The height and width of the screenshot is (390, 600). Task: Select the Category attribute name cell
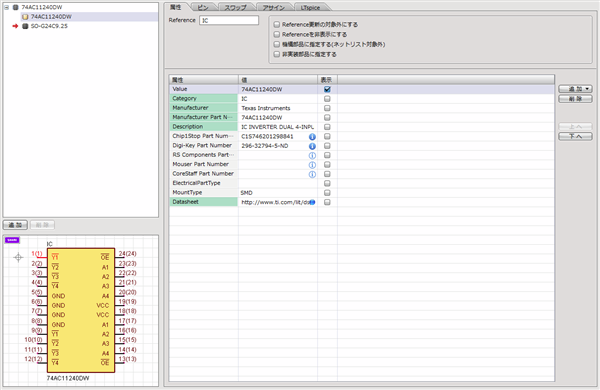(204, 98)
